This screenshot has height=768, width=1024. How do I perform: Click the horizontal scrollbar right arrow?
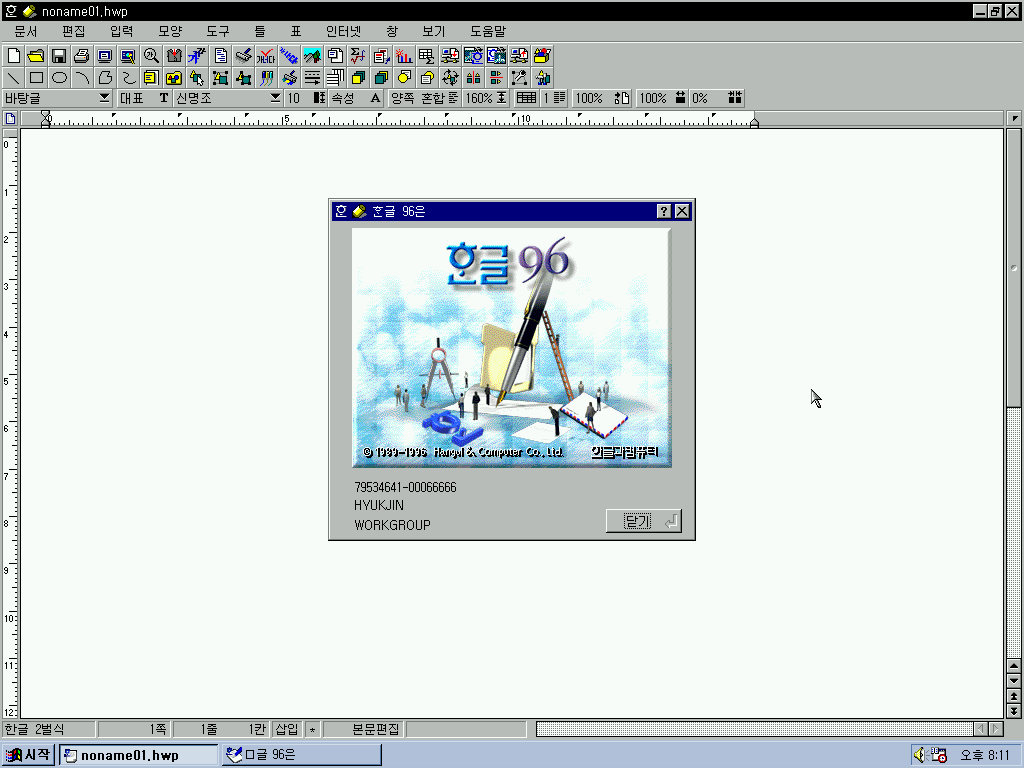pyautogui.click(x=996, y=729)
